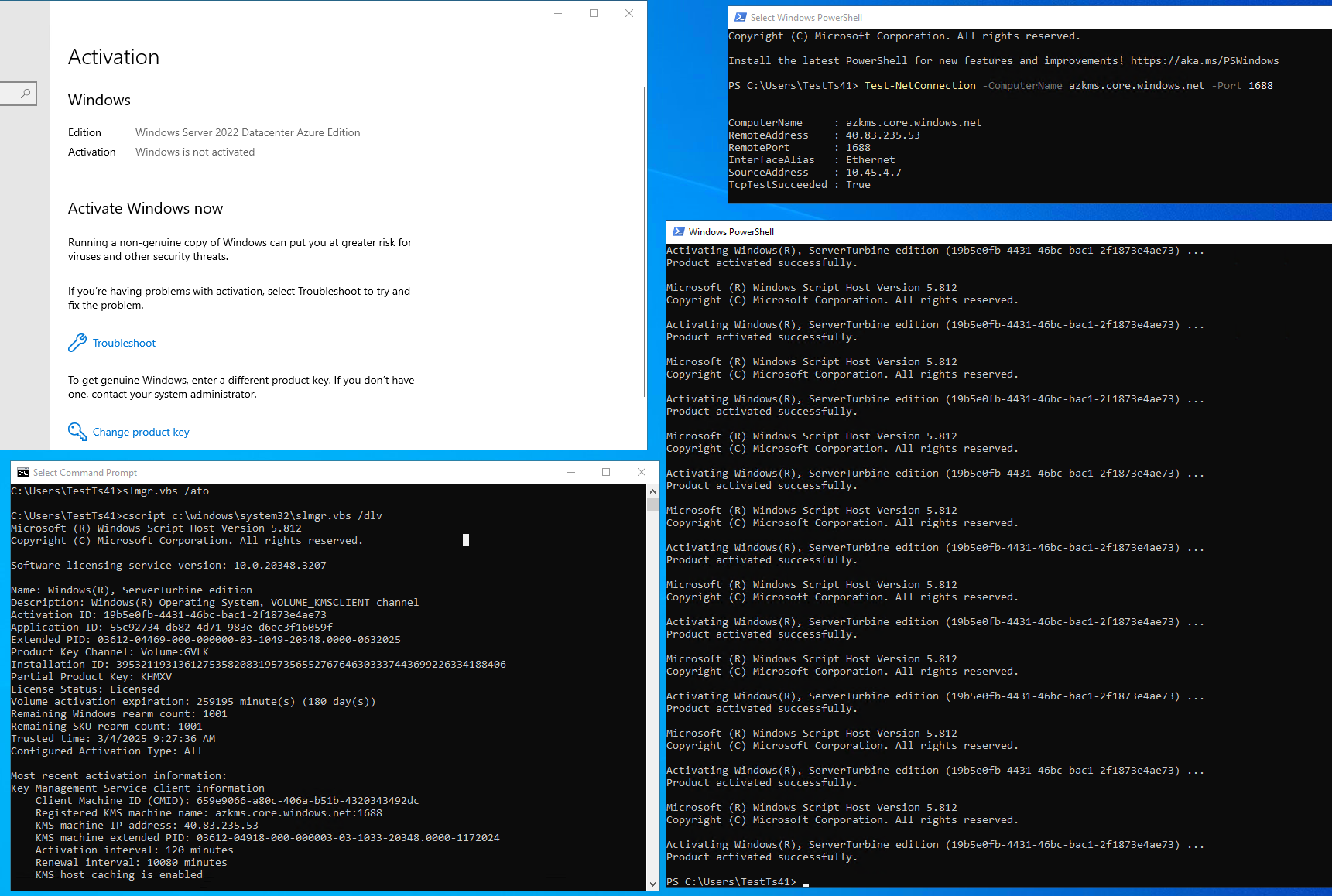Open the Troubleshoot activation link
1332x896 pixels.
click(124, 343)
